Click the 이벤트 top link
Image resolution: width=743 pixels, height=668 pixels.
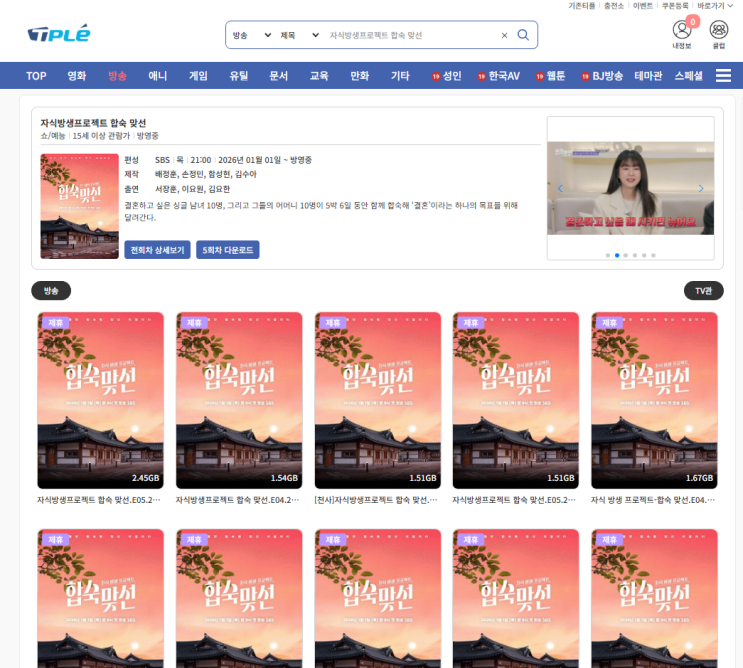coord(643,6)
